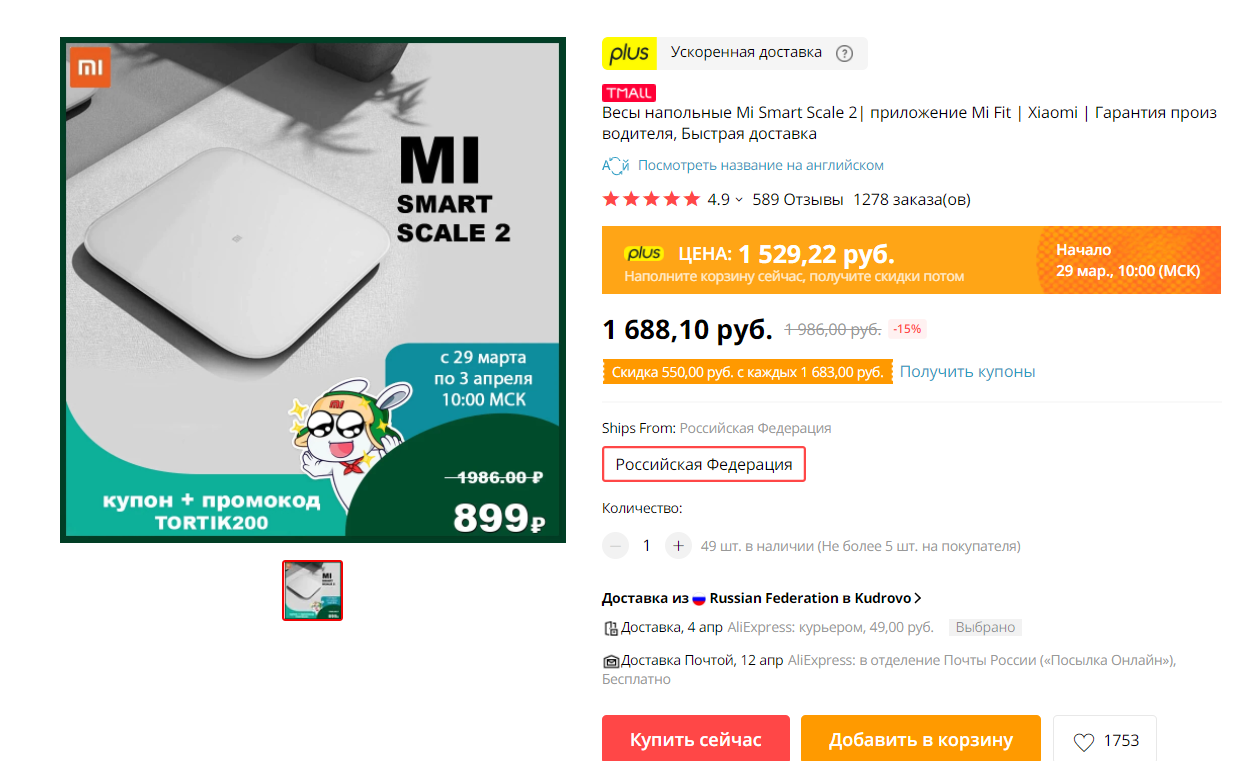Screen dimensions: 1256x761
Task: Click the orange plus ЦЕНА promo banner
Action: pos(911,260)
